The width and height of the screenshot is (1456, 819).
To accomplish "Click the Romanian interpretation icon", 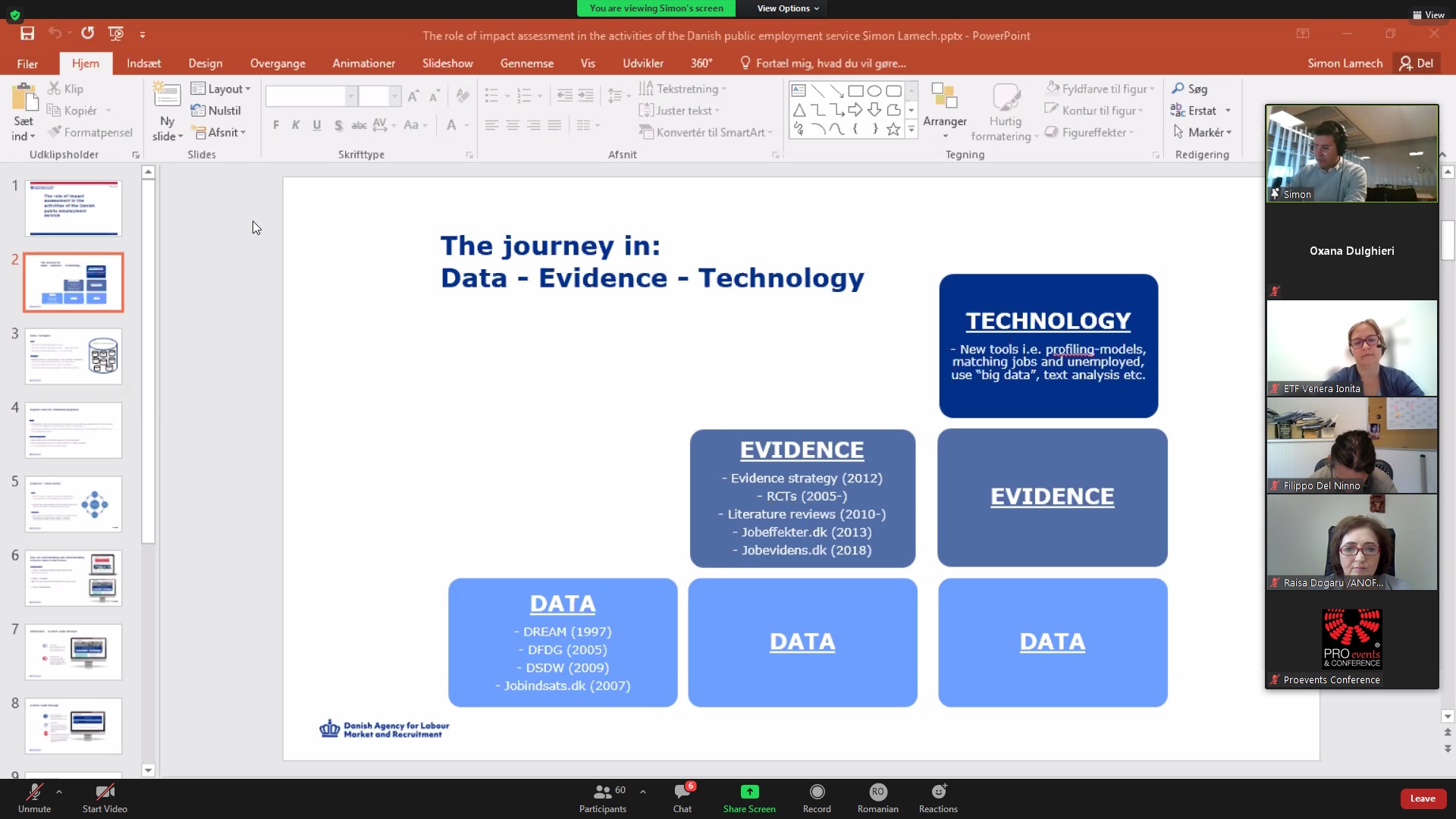I will point(877,792).
